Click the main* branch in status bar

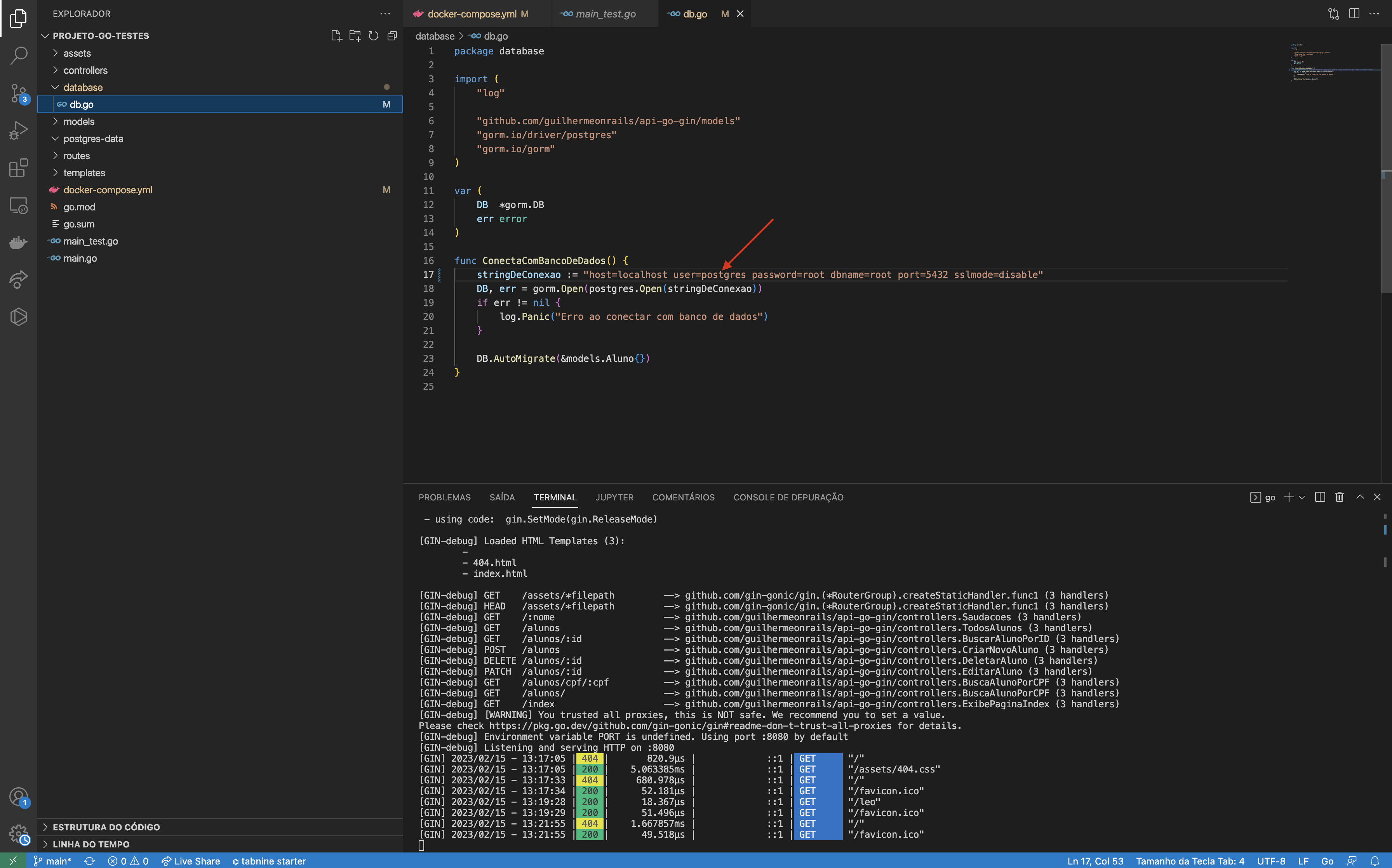point(53,861)
